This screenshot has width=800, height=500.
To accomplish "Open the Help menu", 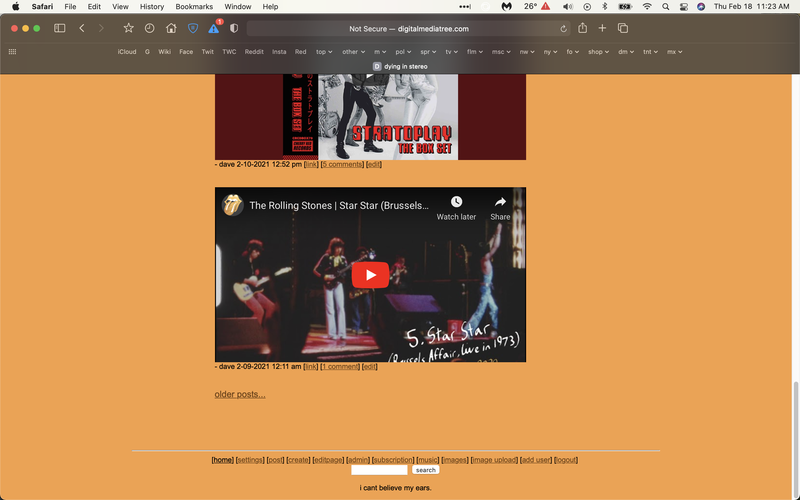I will point(270,7).
